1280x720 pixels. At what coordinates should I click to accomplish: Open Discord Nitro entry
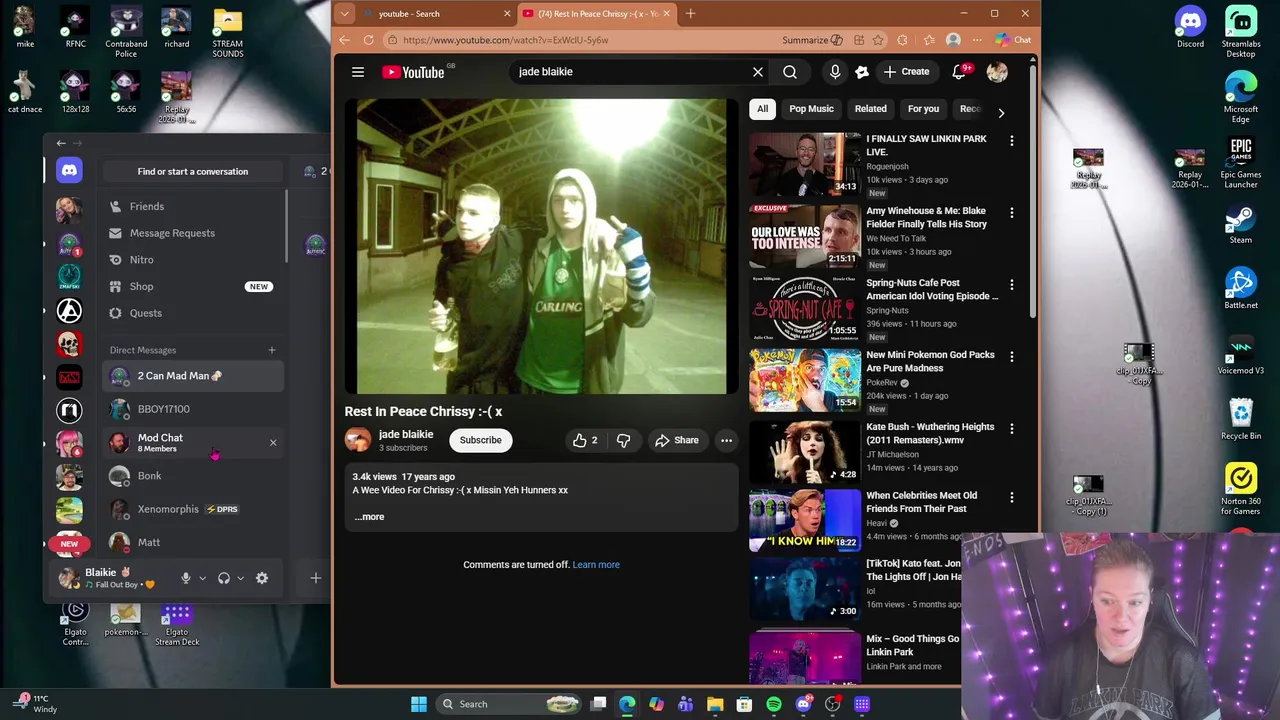193,260
